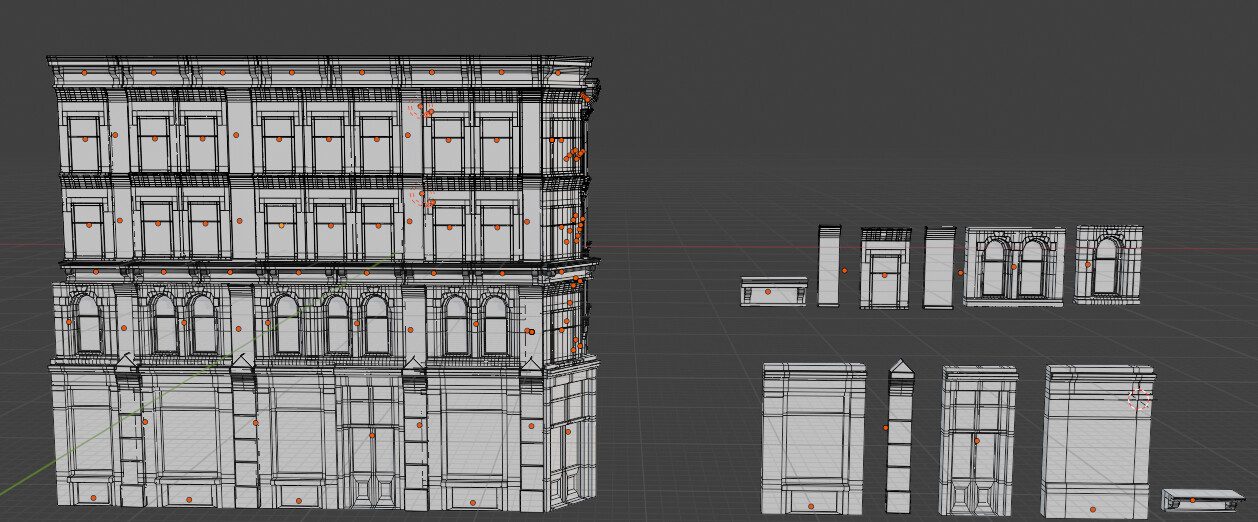Select the large shopfront panel near the 3D cursor
This screenshot has width=1258, height=522.
(1097, 441)
